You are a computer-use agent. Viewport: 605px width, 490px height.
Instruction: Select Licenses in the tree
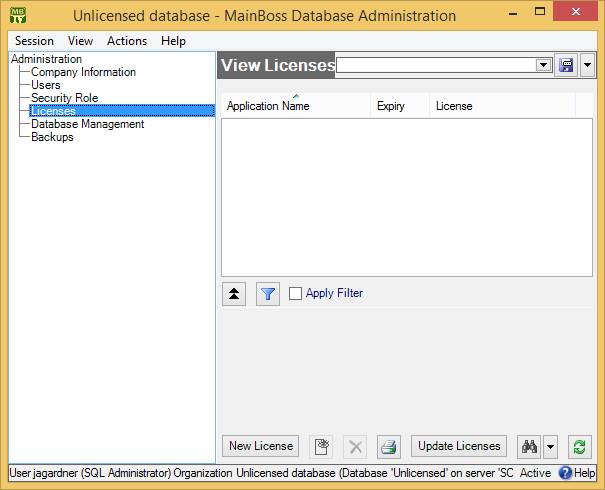(122, 111)
